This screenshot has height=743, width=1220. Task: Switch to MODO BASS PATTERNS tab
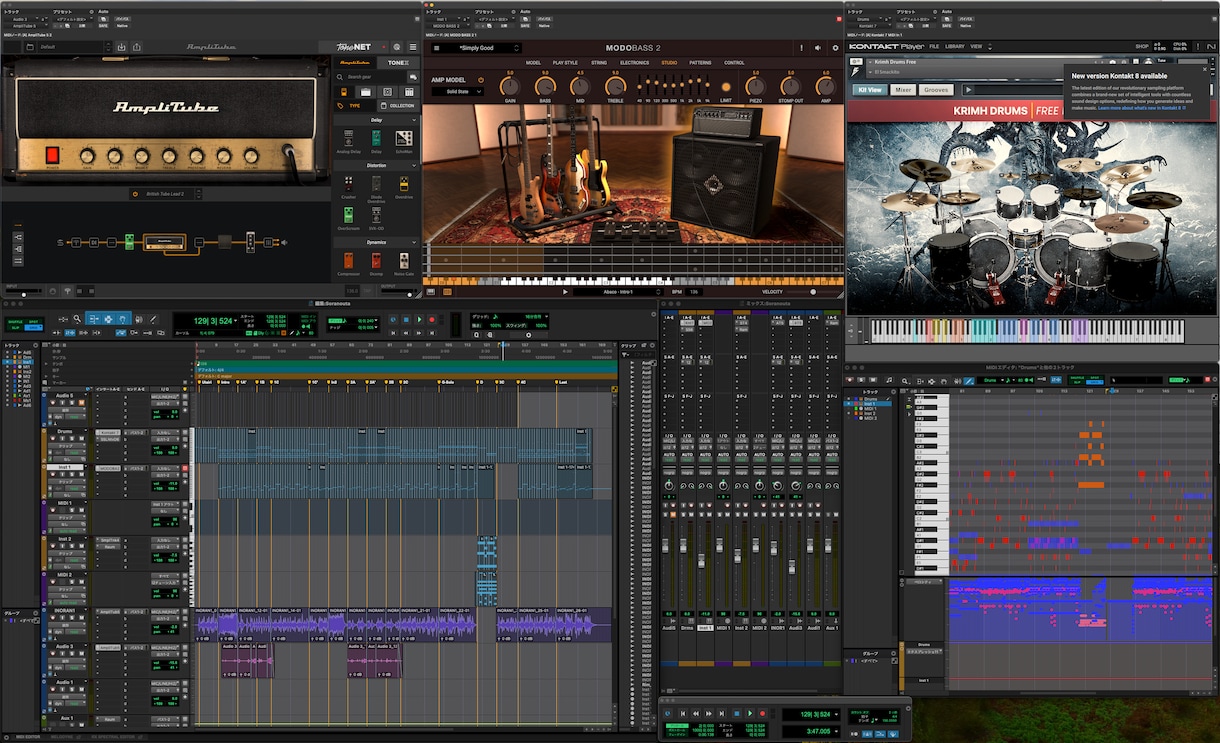(x=700, y=63)
